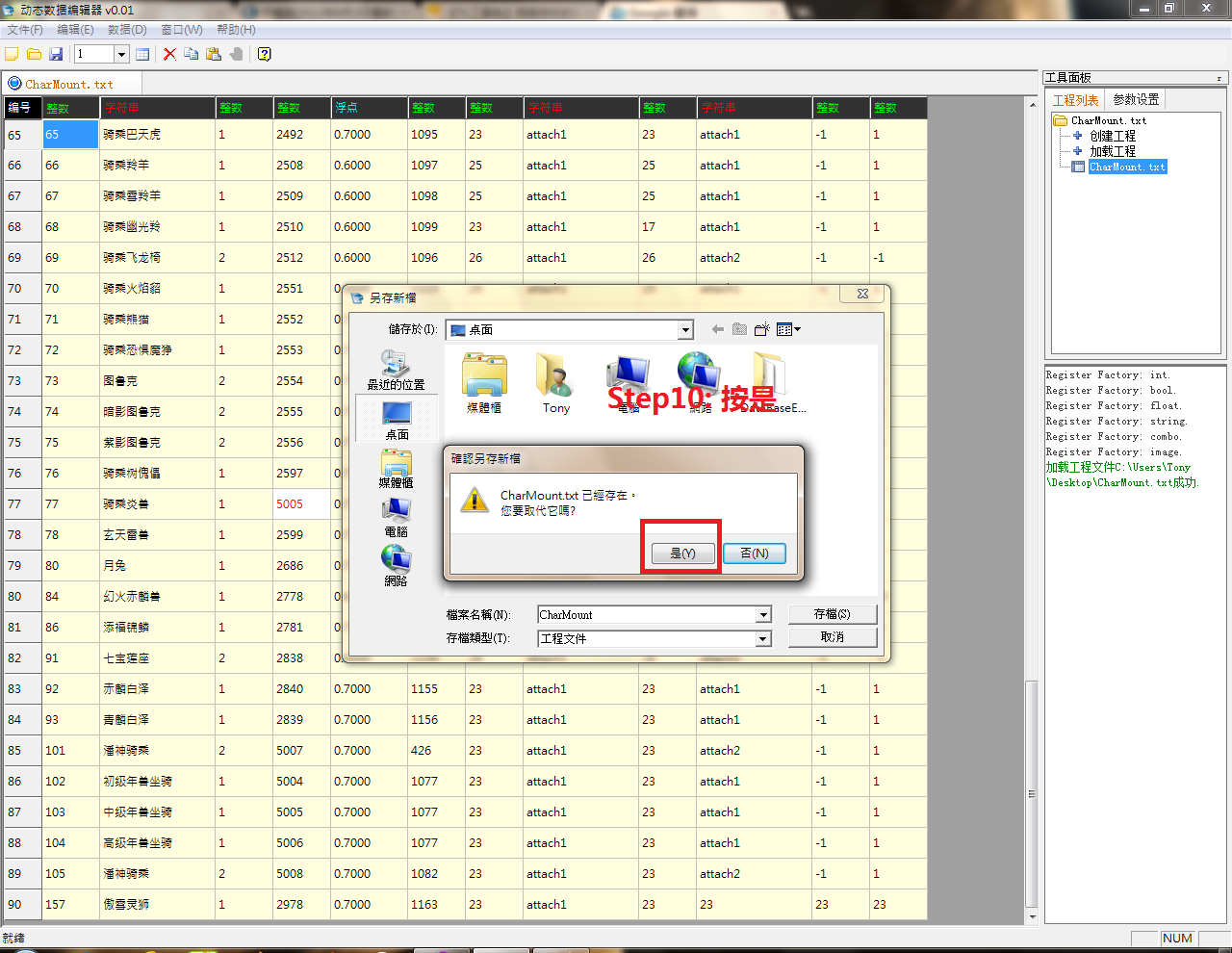Select highlighted CharMount.txt table tree item
The image size is (1232, 953).
click(1127, 167)
